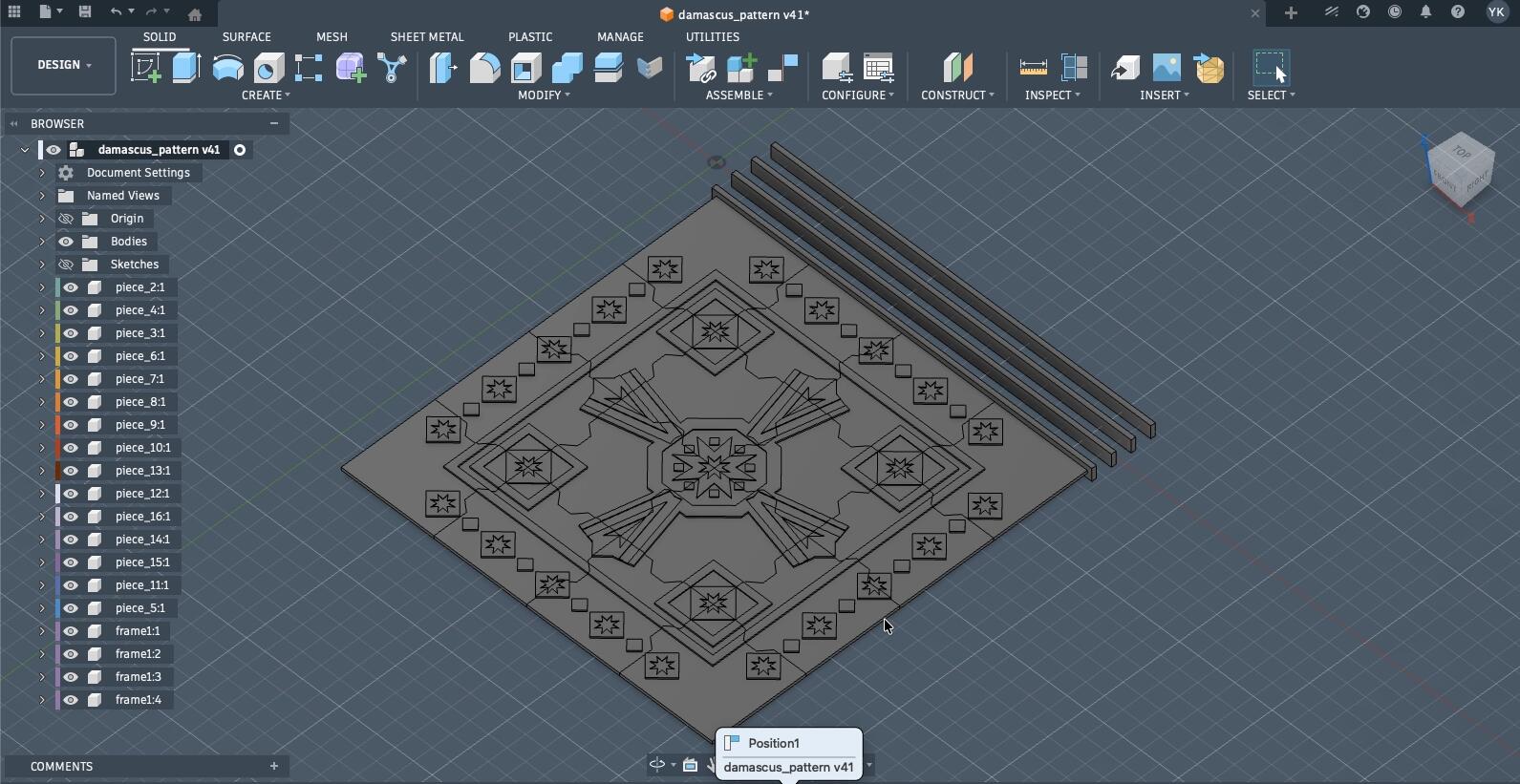
Task: Show the hidden Sketches folder
Action: (66, 265)
